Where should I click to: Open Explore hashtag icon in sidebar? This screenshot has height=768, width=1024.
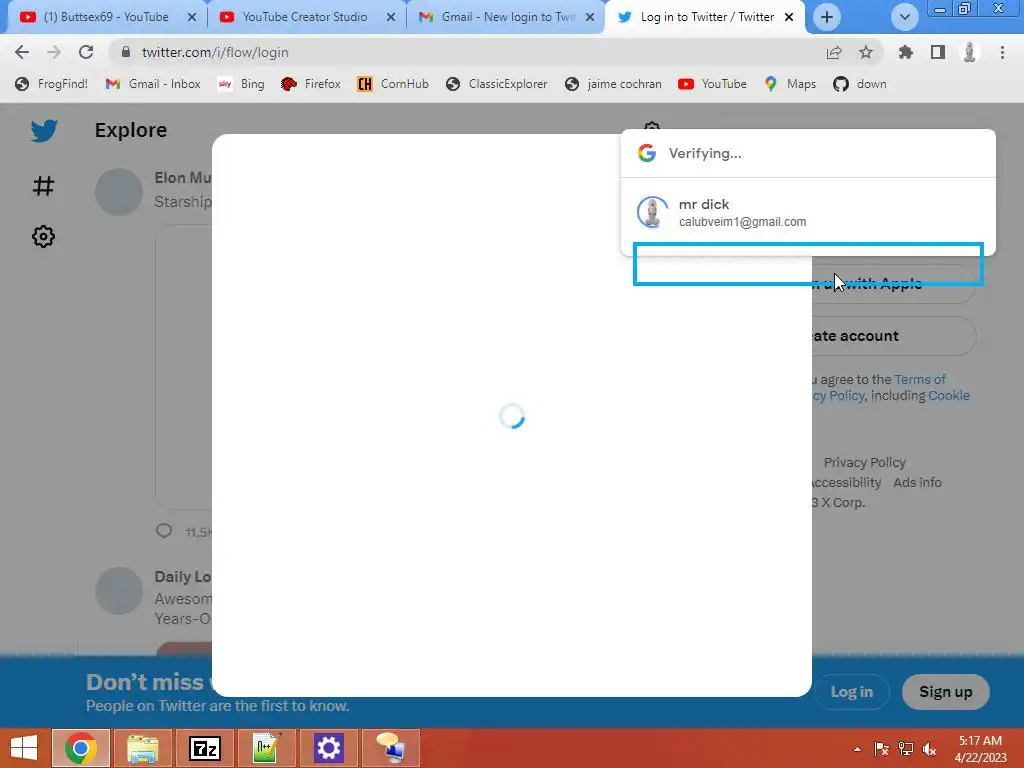[x=43, y=186]
